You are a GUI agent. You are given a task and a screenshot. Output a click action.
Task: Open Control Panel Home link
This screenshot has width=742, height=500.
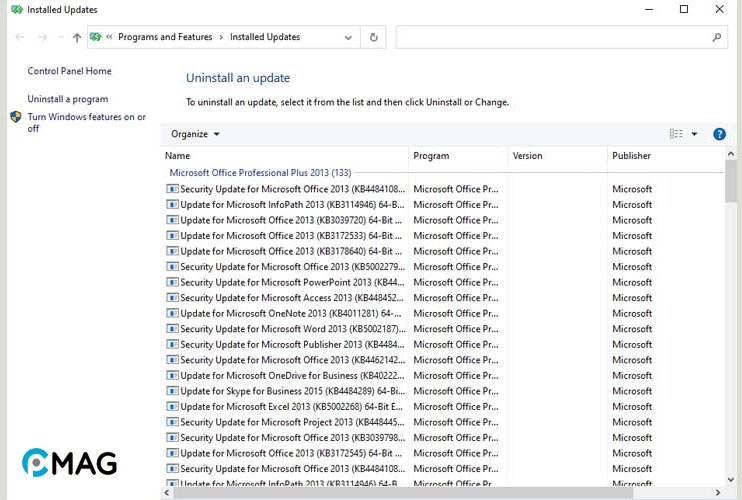click(70, 71)
